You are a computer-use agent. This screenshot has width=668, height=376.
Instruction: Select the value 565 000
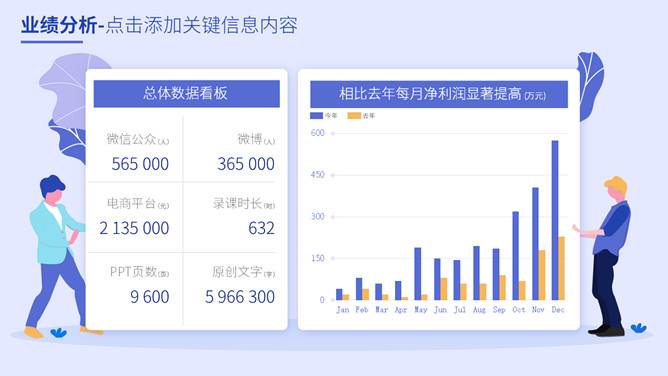pyautogui.click(x=140, y=164)
